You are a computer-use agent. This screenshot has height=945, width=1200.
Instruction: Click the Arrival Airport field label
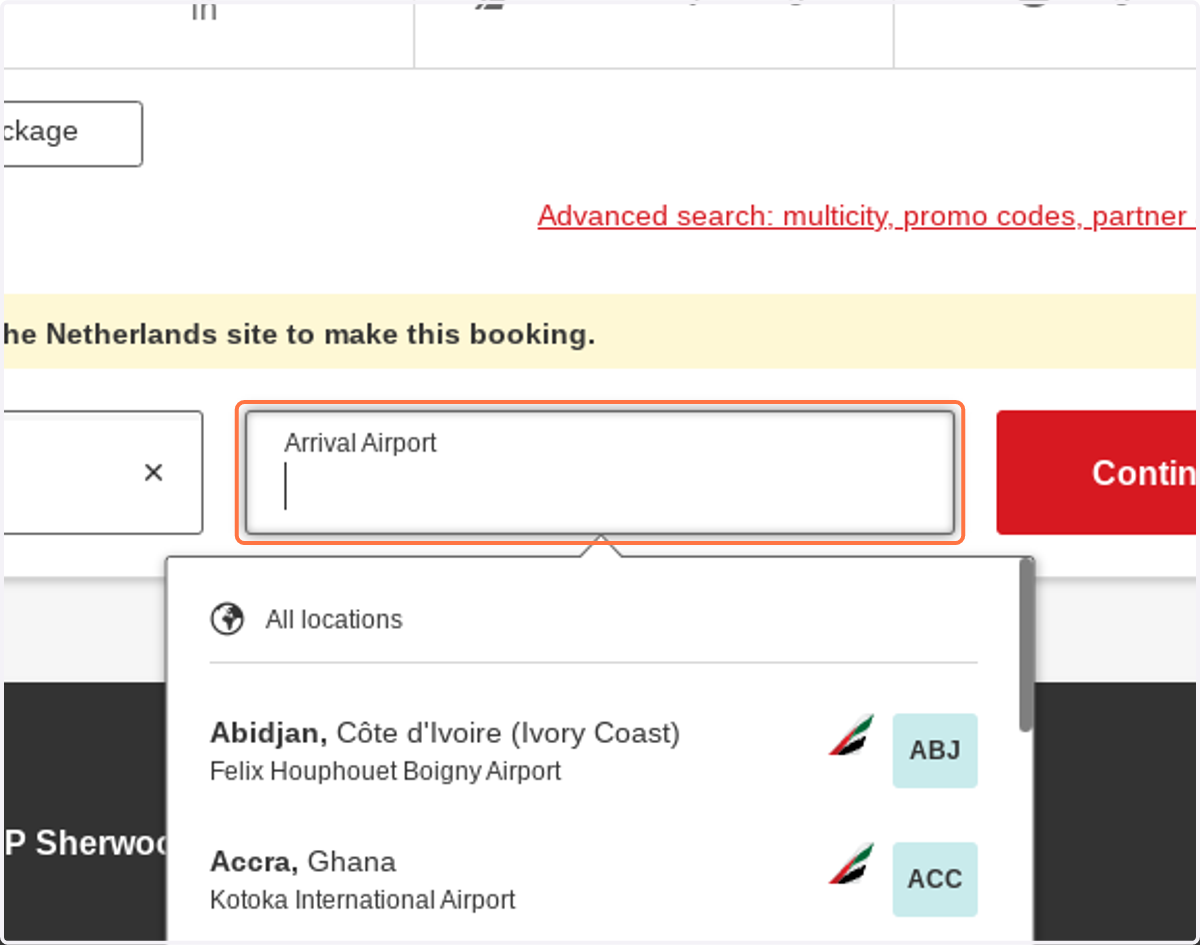[360, 443]
